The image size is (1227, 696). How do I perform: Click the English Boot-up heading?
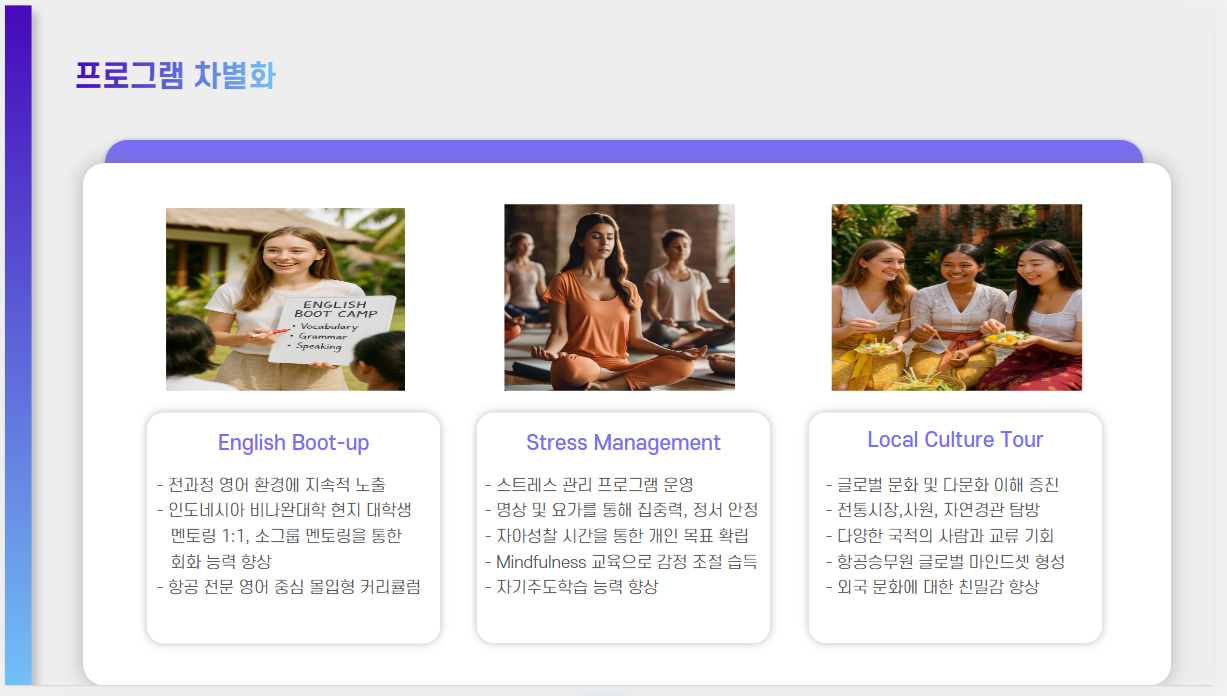[x=293, y=442]
